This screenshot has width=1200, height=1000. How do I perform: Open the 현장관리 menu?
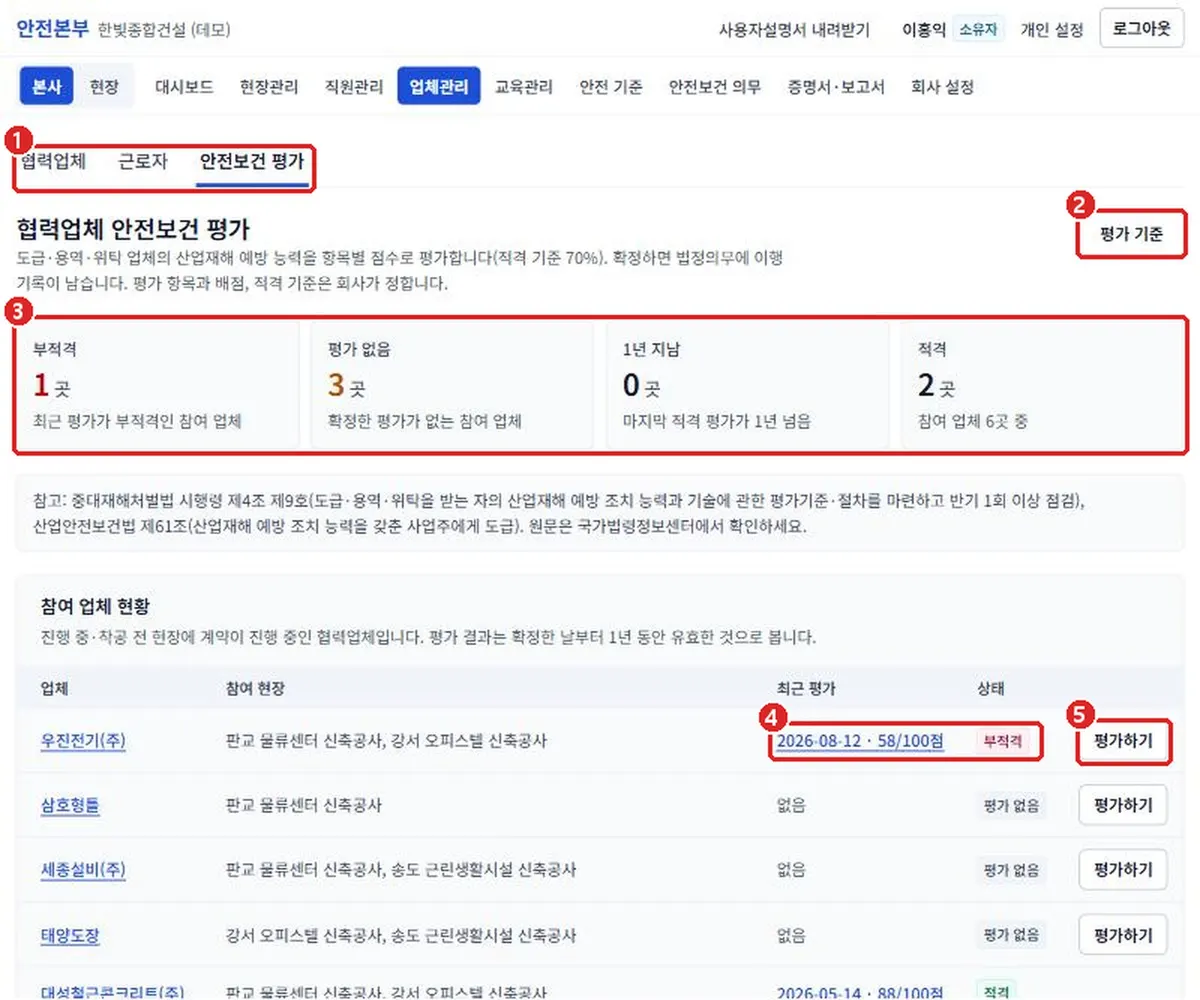tap(269, 87)
